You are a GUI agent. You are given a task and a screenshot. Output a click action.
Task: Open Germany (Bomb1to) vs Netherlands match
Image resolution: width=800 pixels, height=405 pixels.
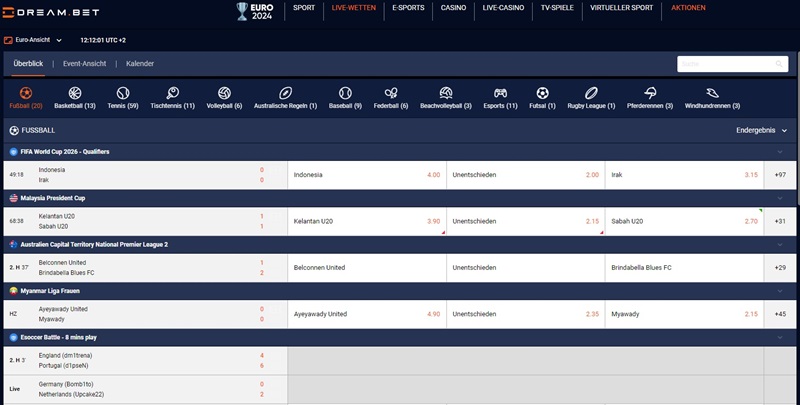pos(145,389)
